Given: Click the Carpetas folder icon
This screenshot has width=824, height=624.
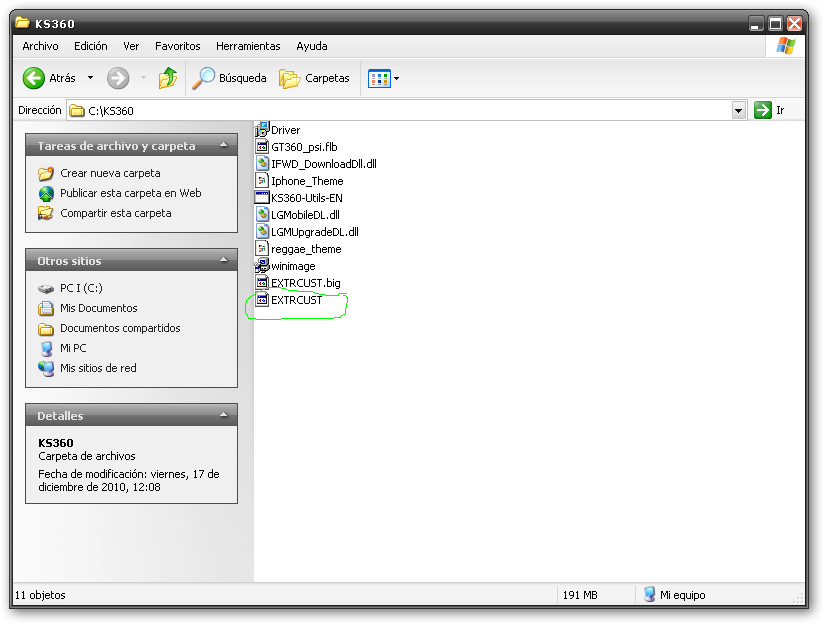Looking at the screenshot, I should tap(289, 79).
